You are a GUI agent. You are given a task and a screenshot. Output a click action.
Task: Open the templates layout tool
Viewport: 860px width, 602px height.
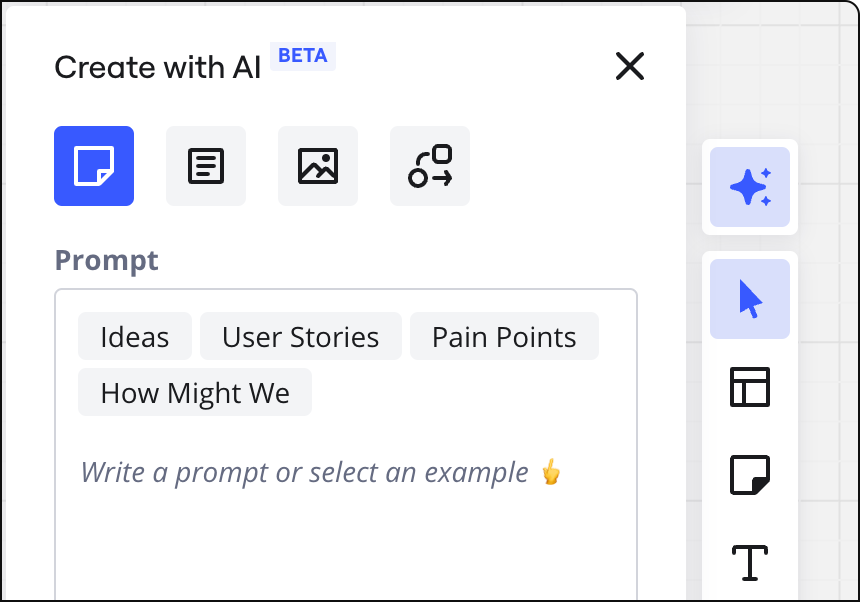750,387
